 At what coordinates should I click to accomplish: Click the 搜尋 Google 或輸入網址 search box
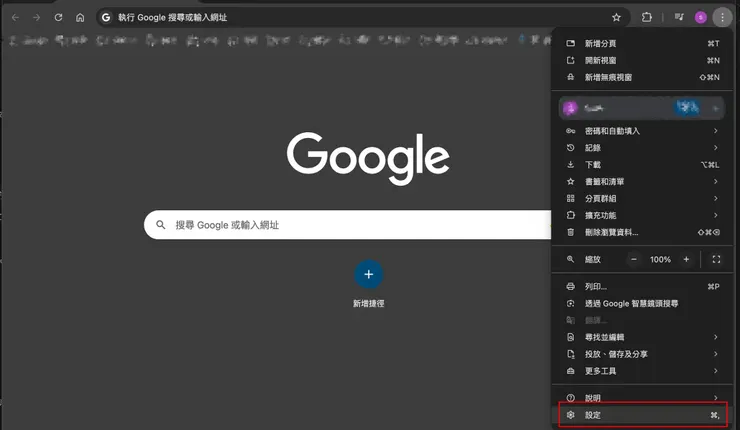tap(347, 225)
